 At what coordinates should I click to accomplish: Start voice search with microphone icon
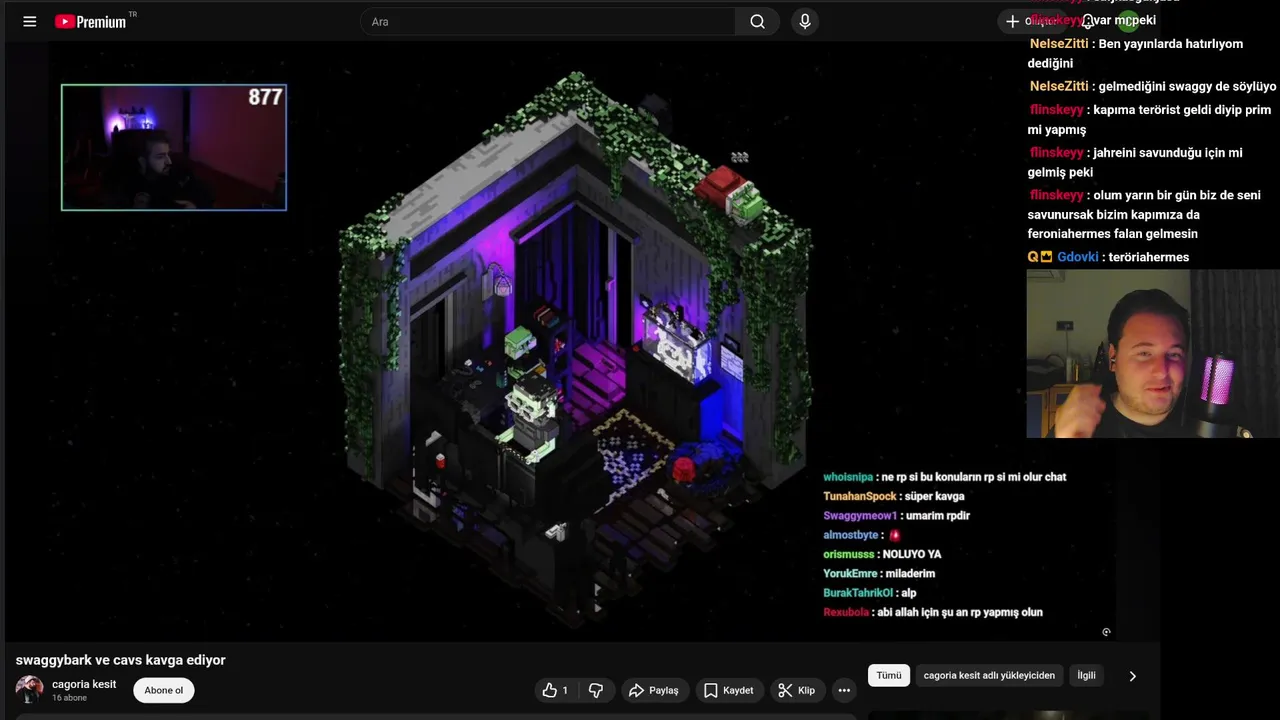tap(805, 21)
